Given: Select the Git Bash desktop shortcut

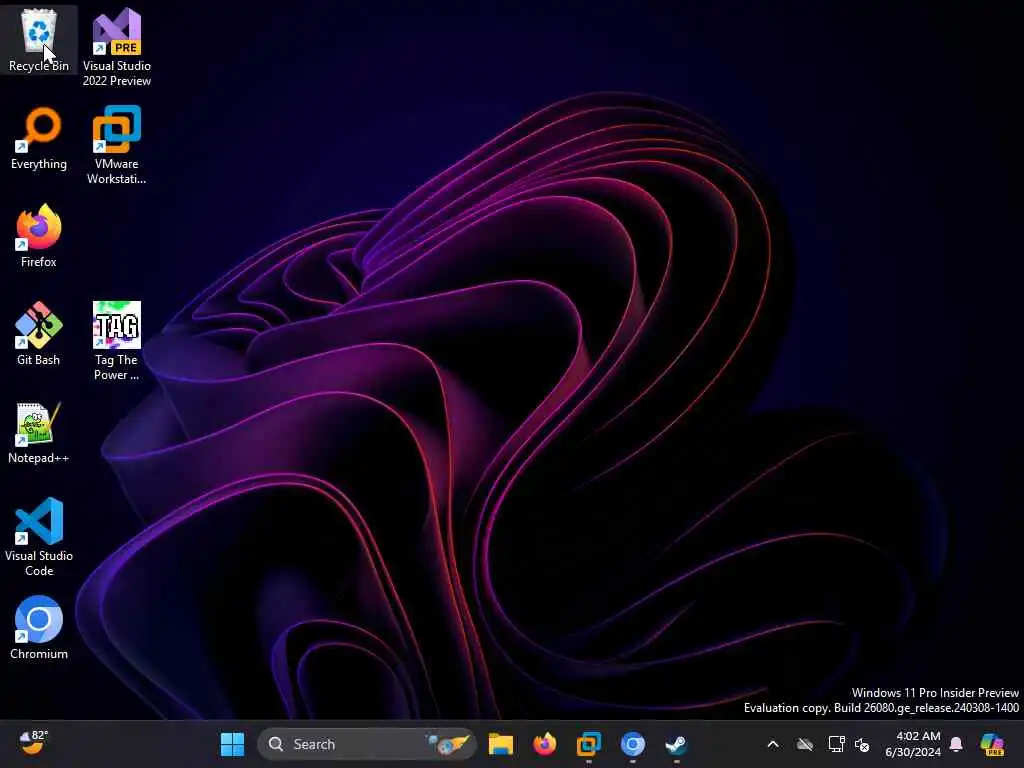Looking at the screenshot, I should coord(39,334).
